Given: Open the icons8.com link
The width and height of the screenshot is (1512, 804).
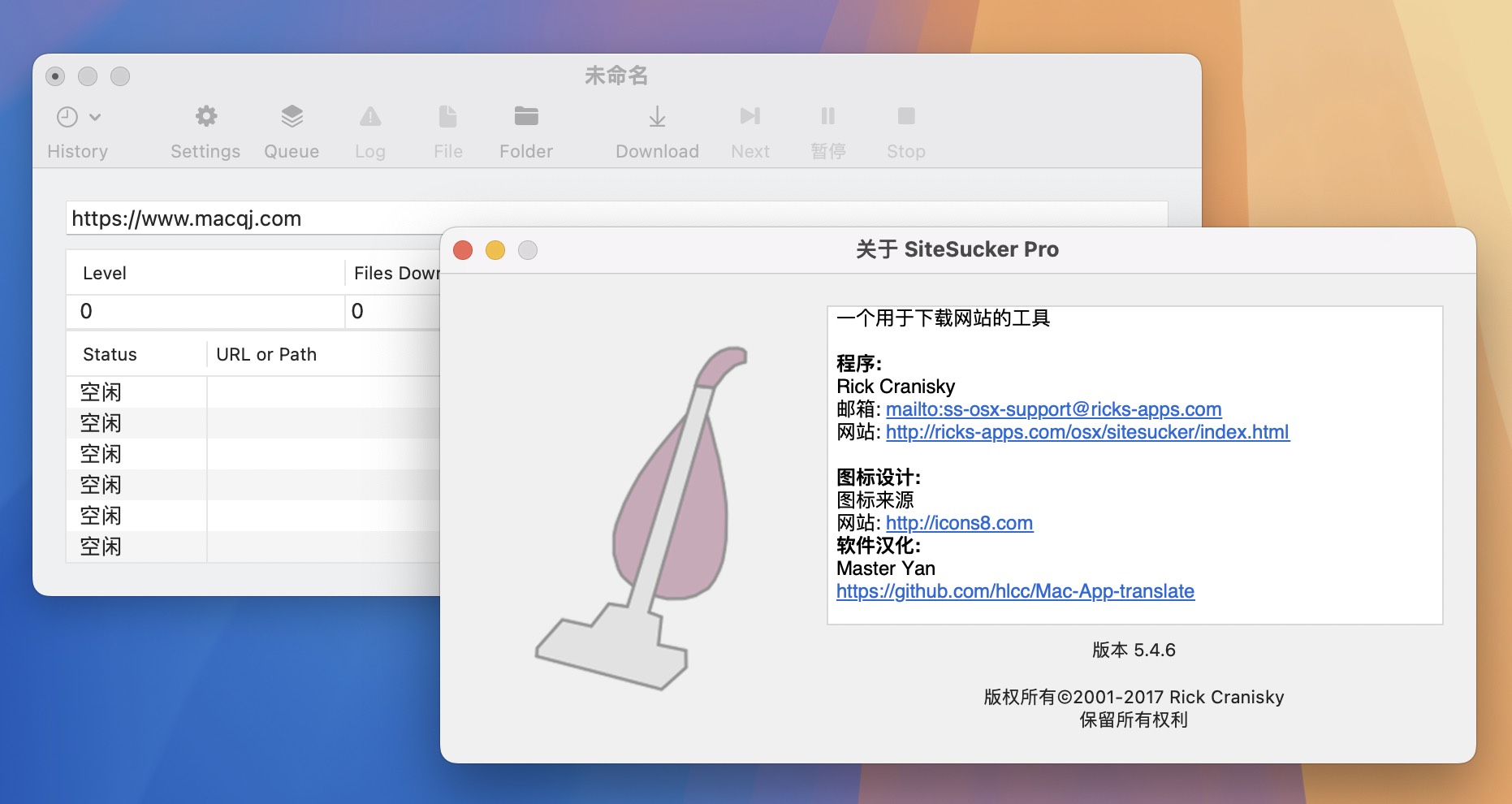Looking at the screenshot, I should (x=959, y=523).
